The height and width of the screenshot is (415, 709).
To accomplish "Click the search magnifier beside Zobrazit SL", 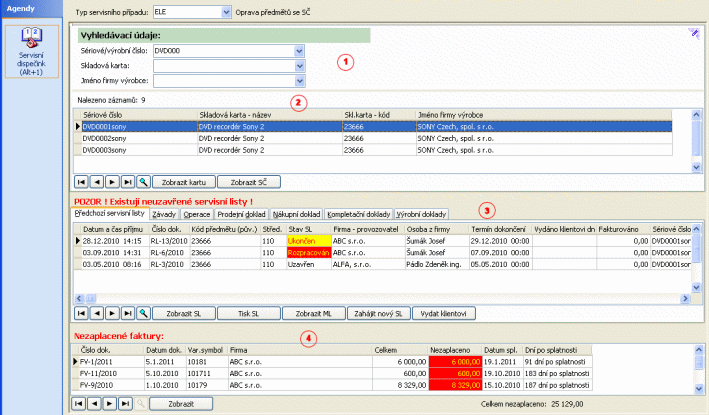I will 142,313.
